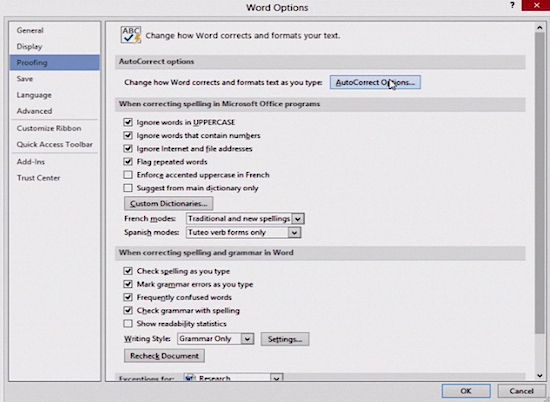Uncheck Ignore Internet and file addresses

(x=128, y=148)
